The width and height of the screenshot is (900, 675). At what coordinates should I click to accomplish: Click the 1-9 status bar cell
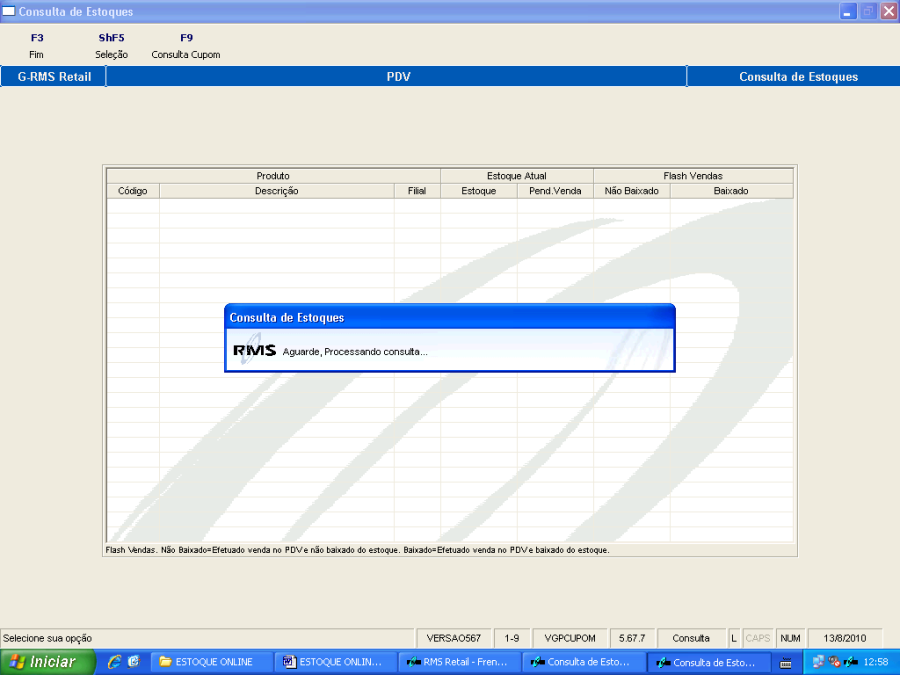tap(511, 638)
